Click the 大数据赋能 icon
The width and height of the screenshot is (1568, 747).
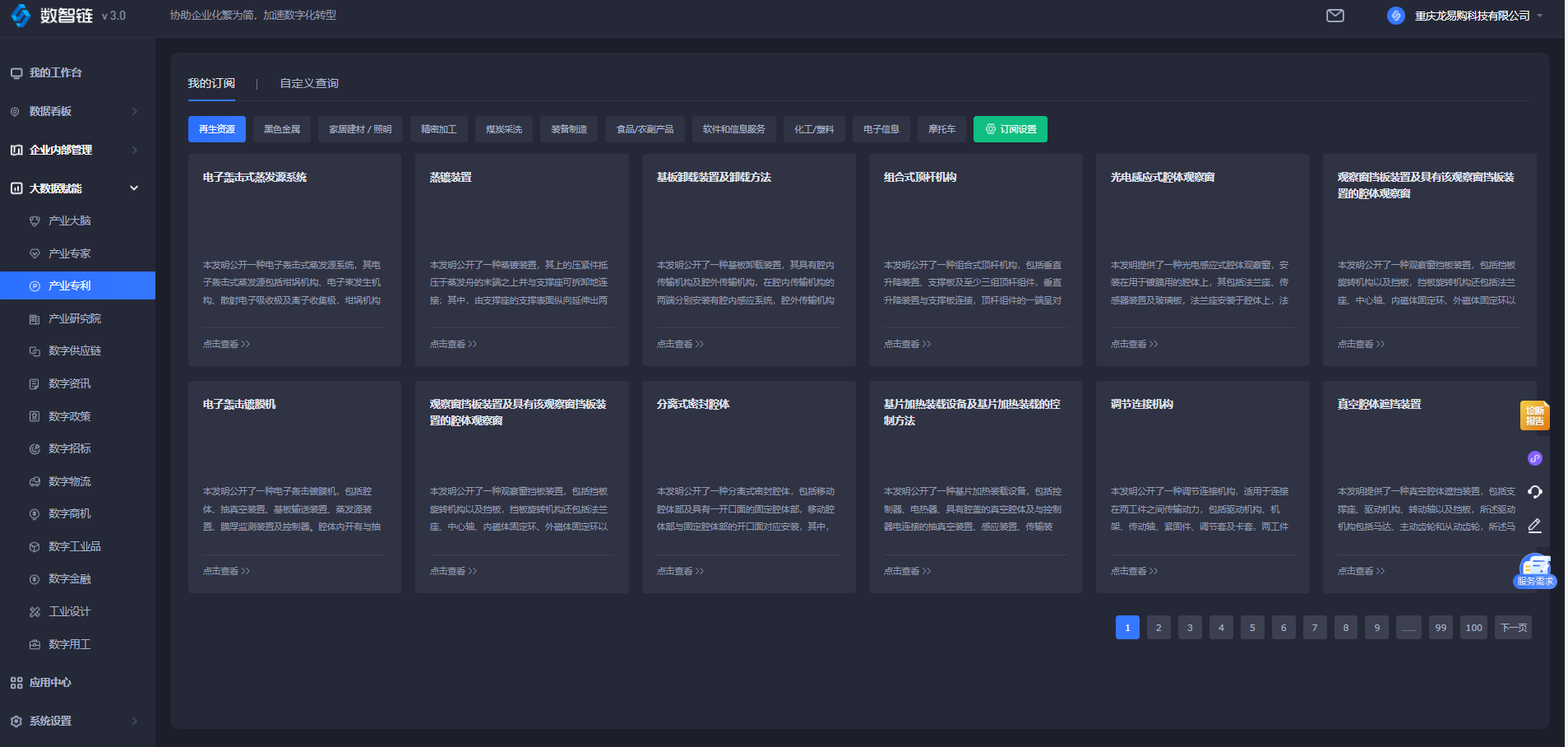[x=16, y=188]
